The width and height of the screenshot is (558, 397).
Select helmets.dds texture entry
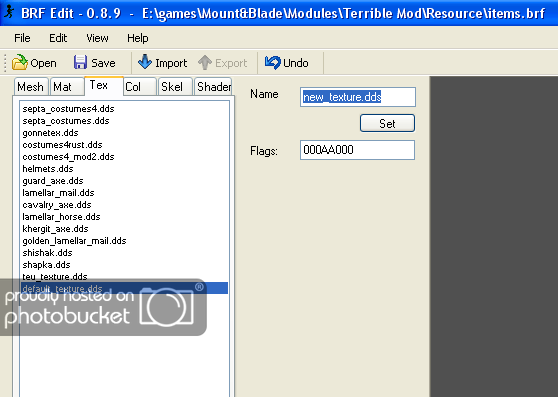124,169
